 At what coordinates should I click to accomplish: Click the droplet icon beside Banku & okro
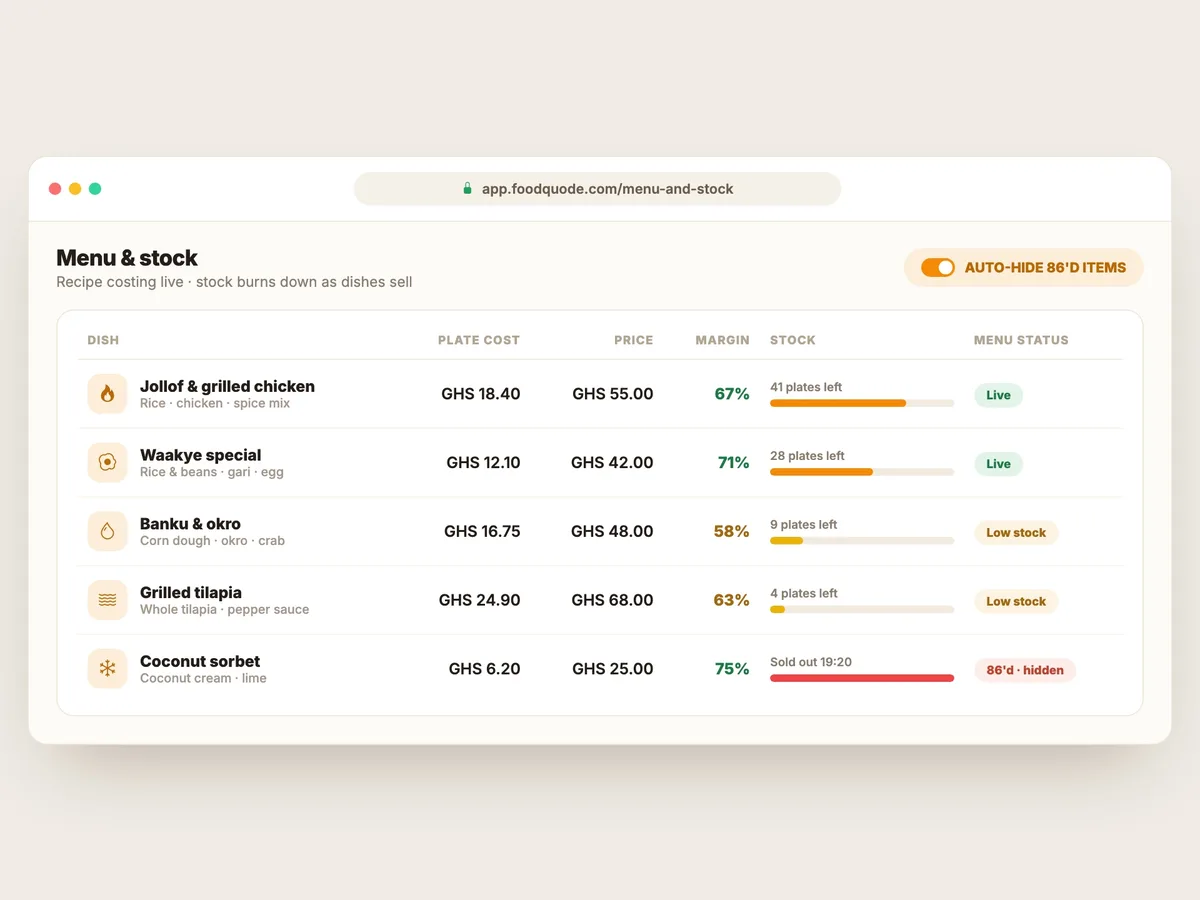107,532
